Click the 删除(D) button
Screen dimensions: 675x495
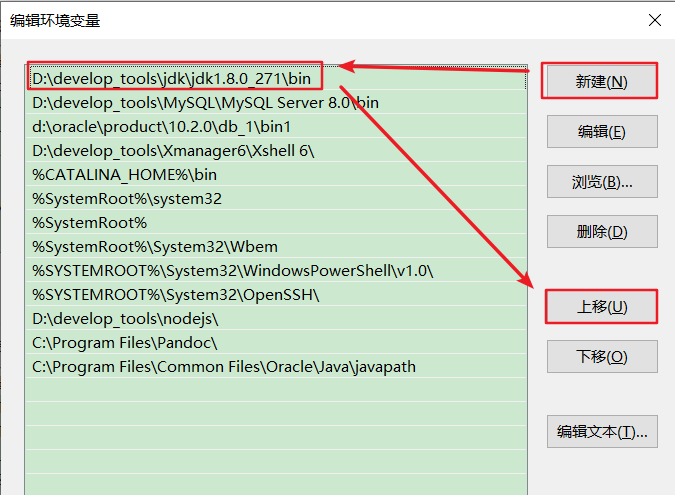(602, 232)
